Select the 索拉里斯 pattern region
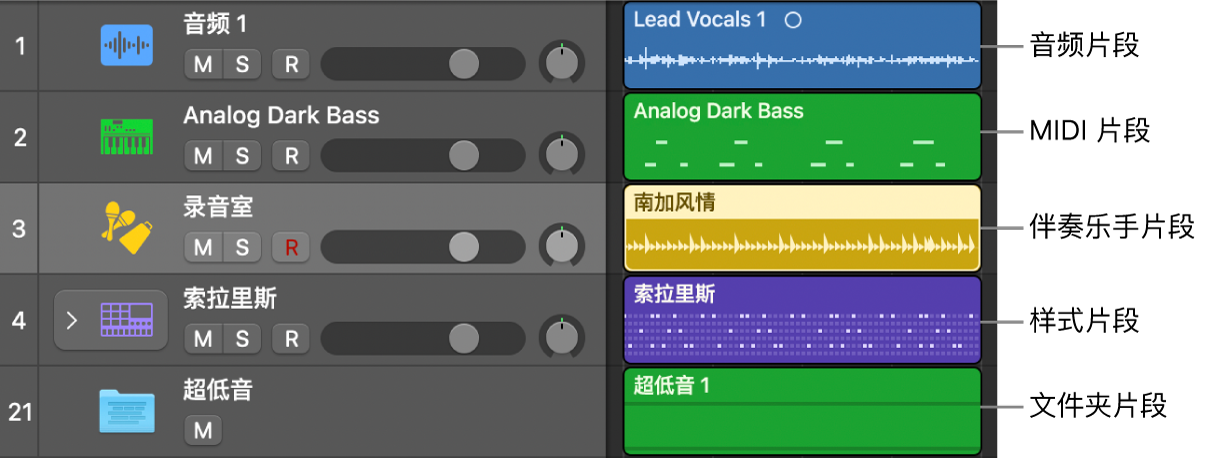This screenshot has width=1208, height=458. click(802, 320)
